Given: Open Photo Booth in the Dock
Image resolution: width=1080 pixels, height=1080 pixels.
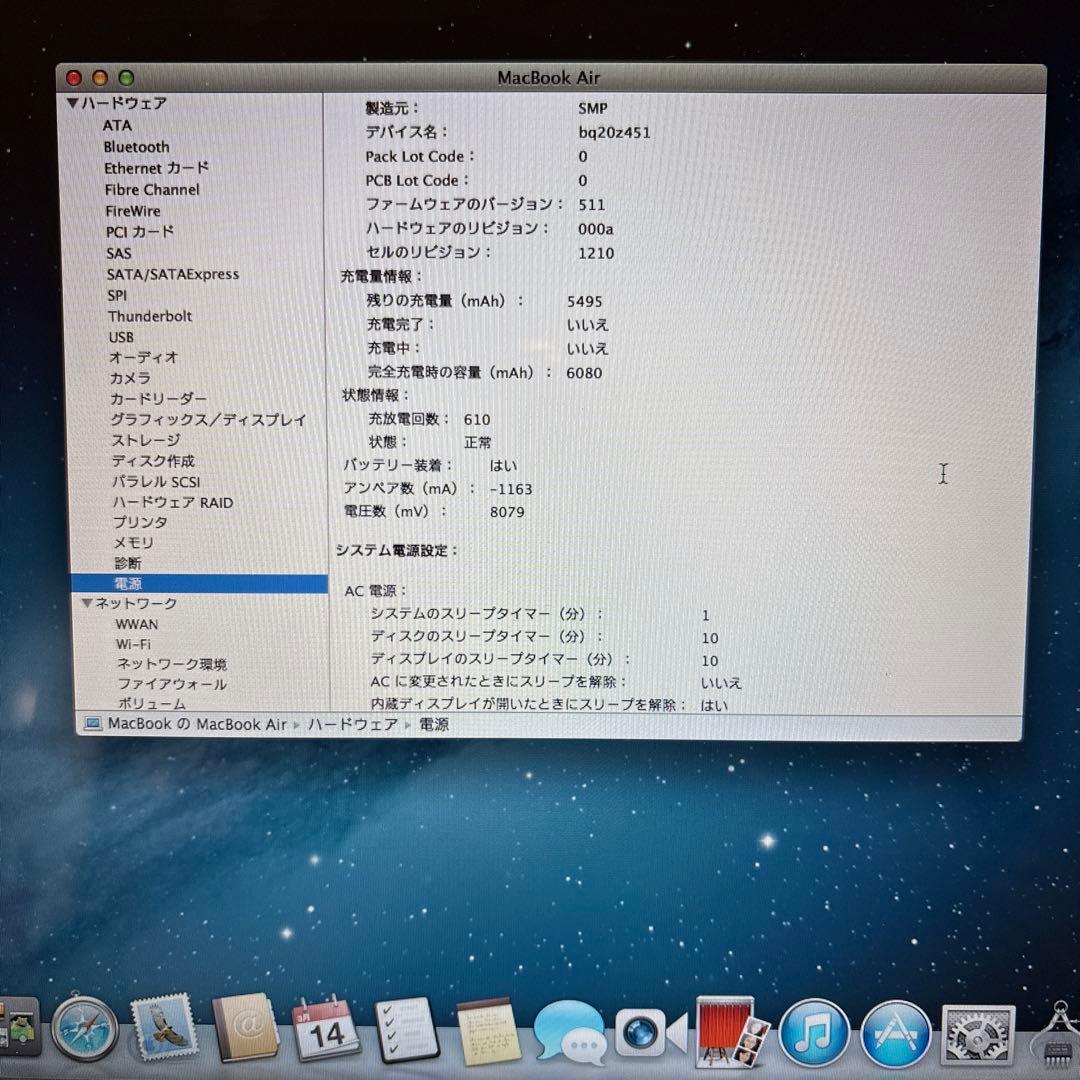Looking at the screenshot, I should (x=731, y=1031).
